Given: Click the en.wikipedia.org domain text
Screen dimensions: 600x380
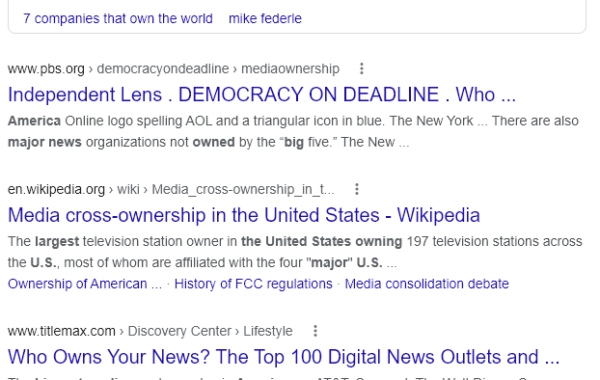Looking at the screenshot, I should coord(56,189).
